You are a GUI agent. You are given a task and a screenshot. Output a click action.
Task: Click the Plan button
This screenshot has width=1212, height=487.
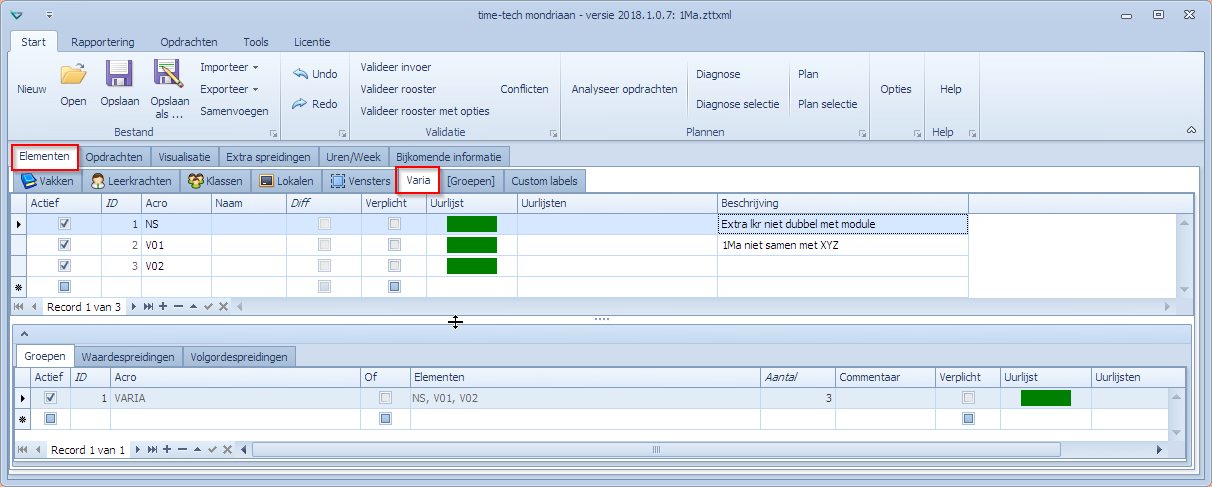click(808, 74)
